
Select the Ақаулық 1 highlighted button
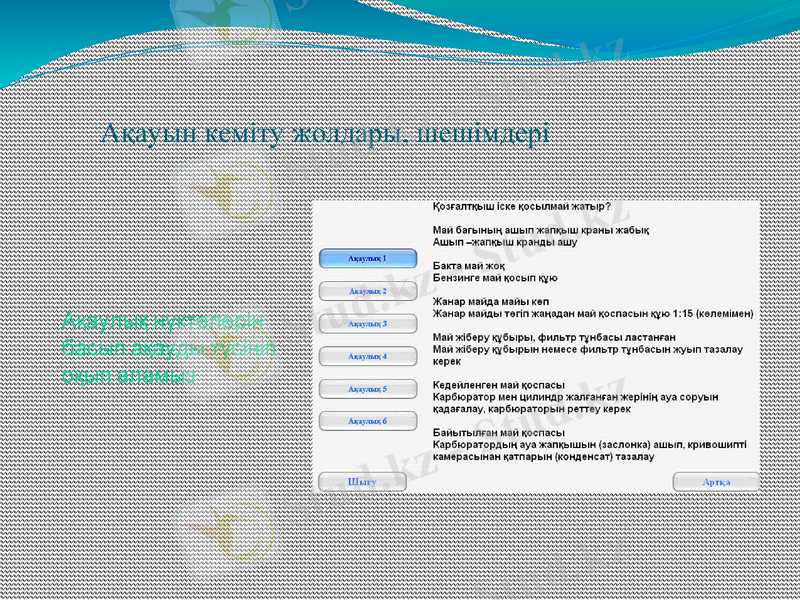point(368,257)
